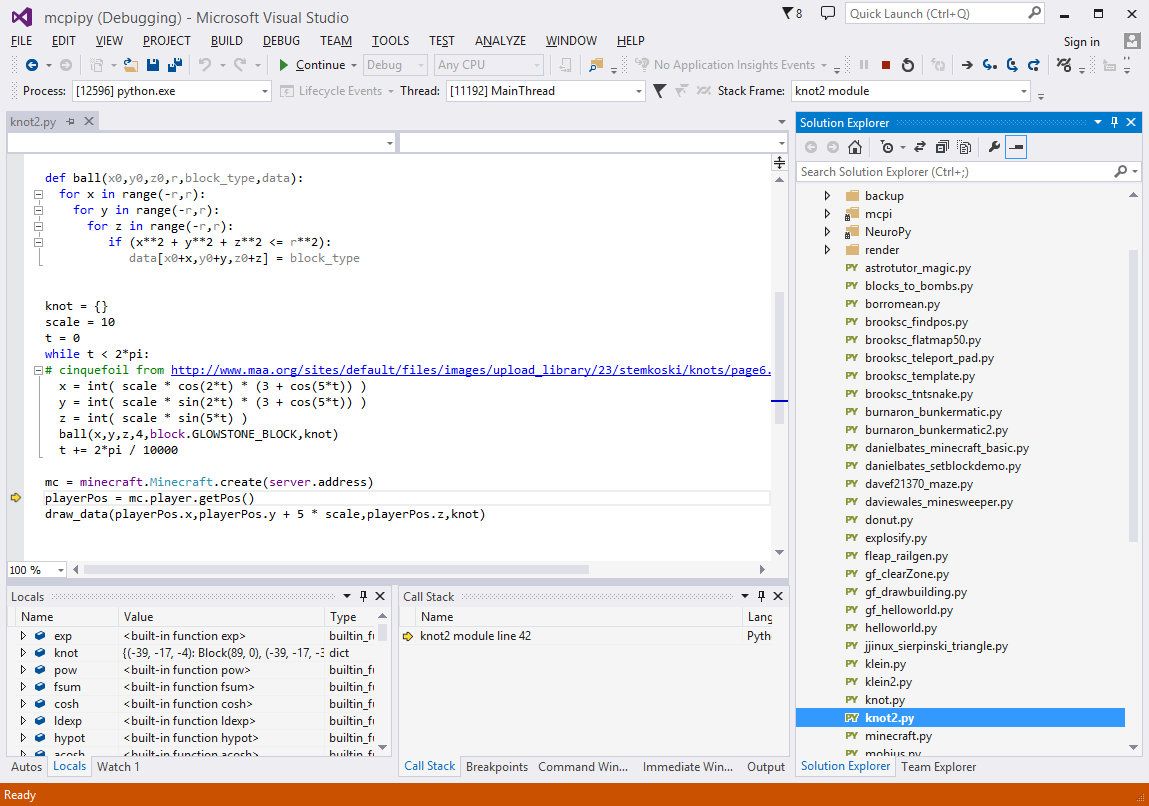Pin the Solution Explorer panel

click(x=1113, y=122)
